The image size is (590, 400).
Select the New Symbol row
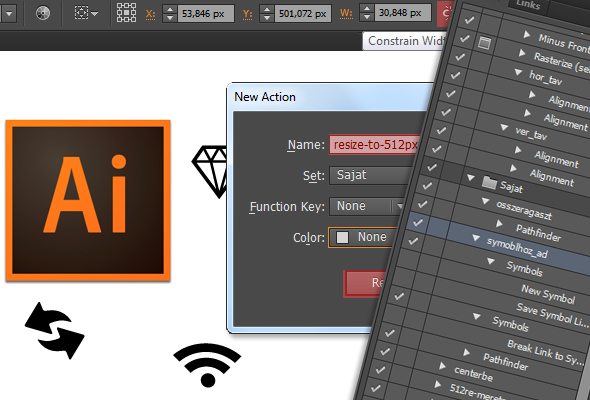click(548, 294)
